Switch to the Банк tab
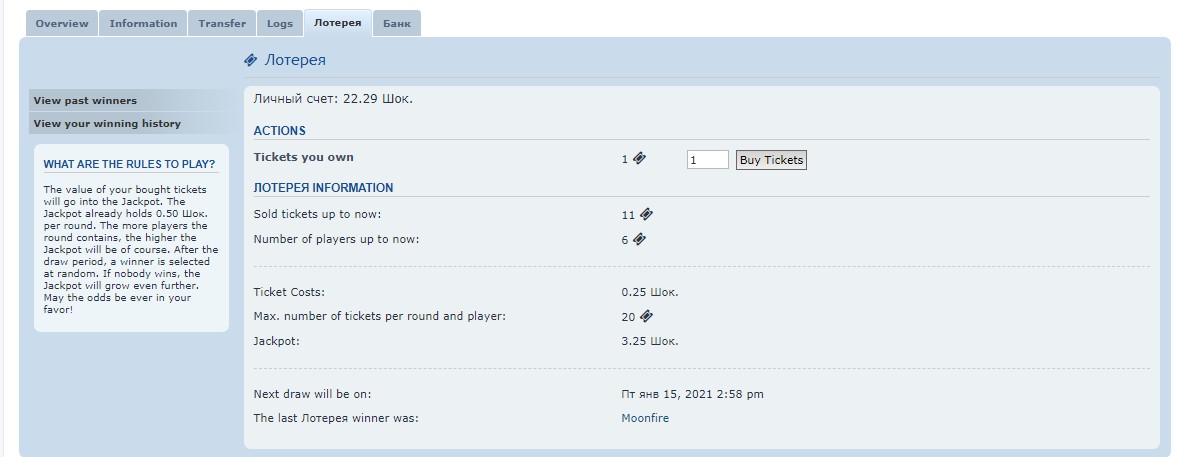This screenshot has width=1186, height=457. (x=397, y=23)
